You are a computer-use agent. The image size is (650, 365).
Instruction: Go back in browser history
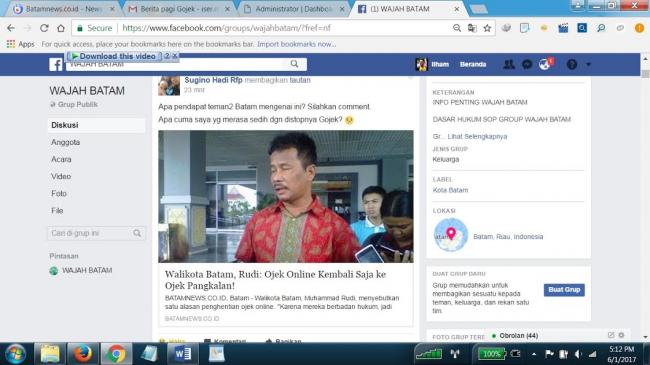(11, 28)
